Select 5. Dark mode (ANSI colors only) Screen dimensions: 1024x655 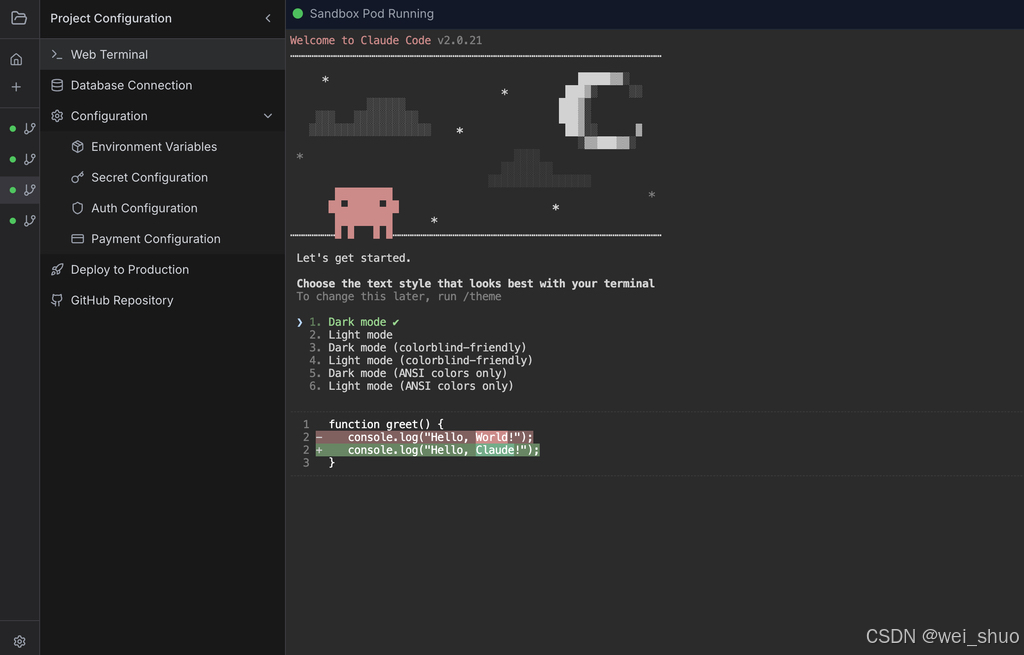click(408, 373)
